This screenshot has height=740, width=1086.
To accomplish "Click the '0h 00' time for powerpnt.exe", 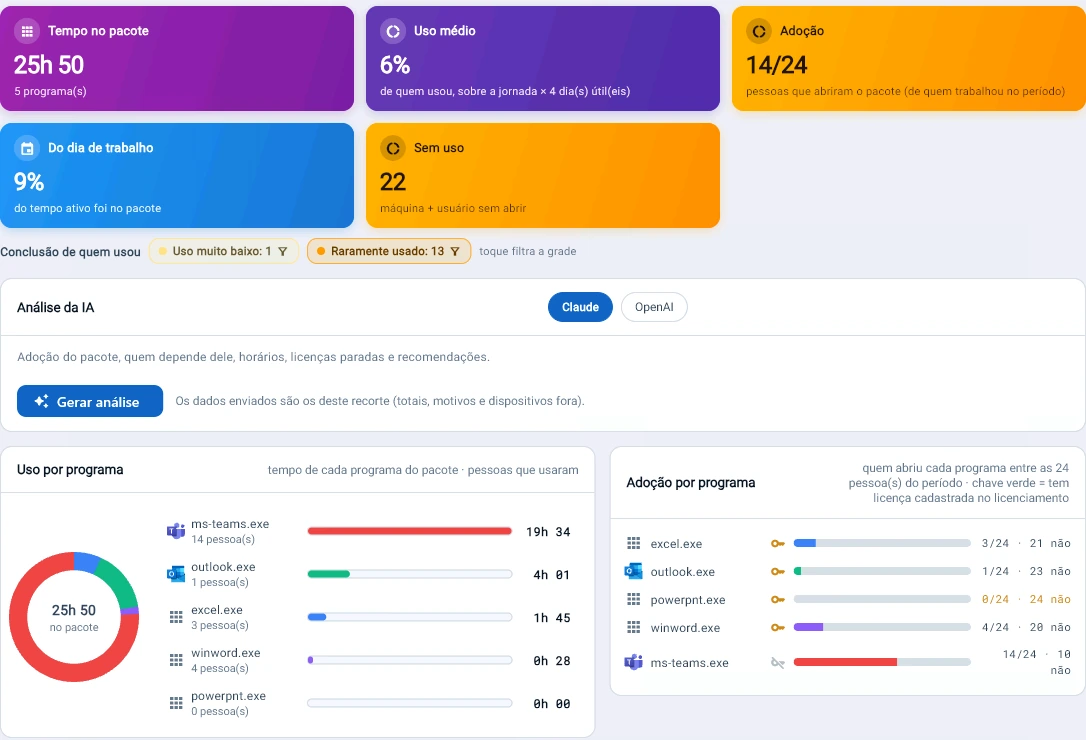I will click(x=552, y=704).
